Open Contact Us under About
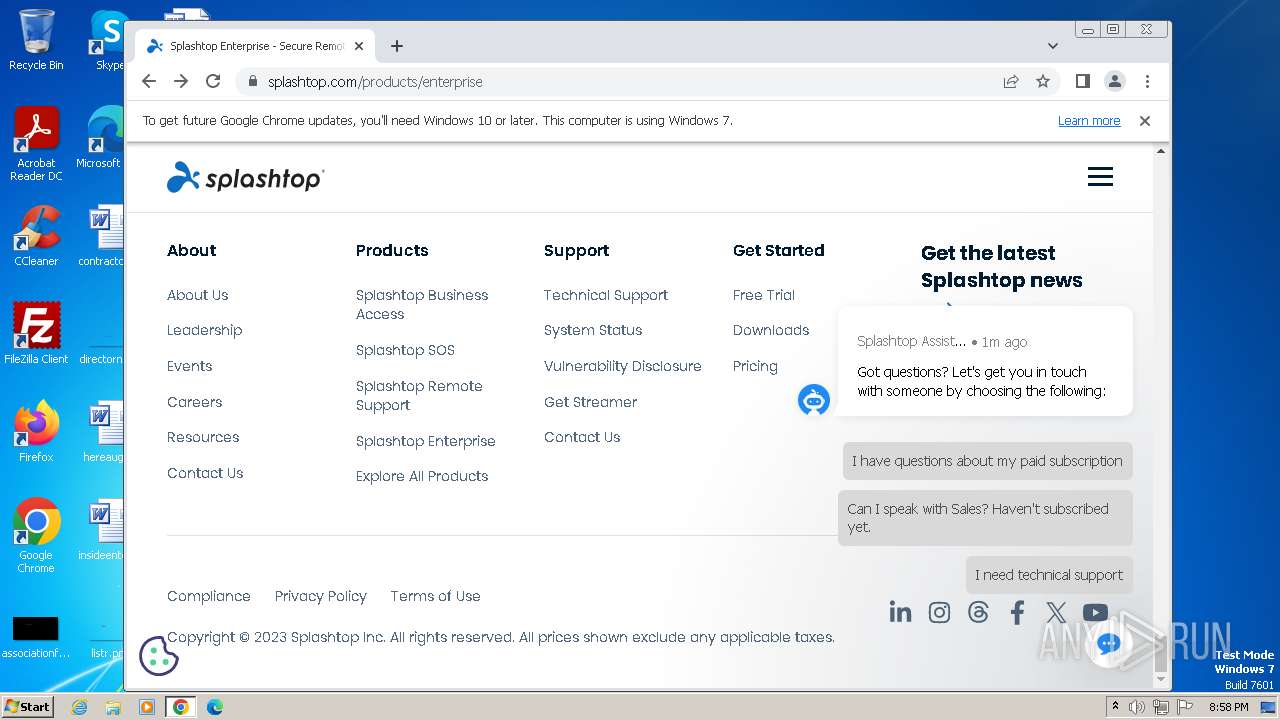This screenshot has height=720, width=1280. pos(205,473)
